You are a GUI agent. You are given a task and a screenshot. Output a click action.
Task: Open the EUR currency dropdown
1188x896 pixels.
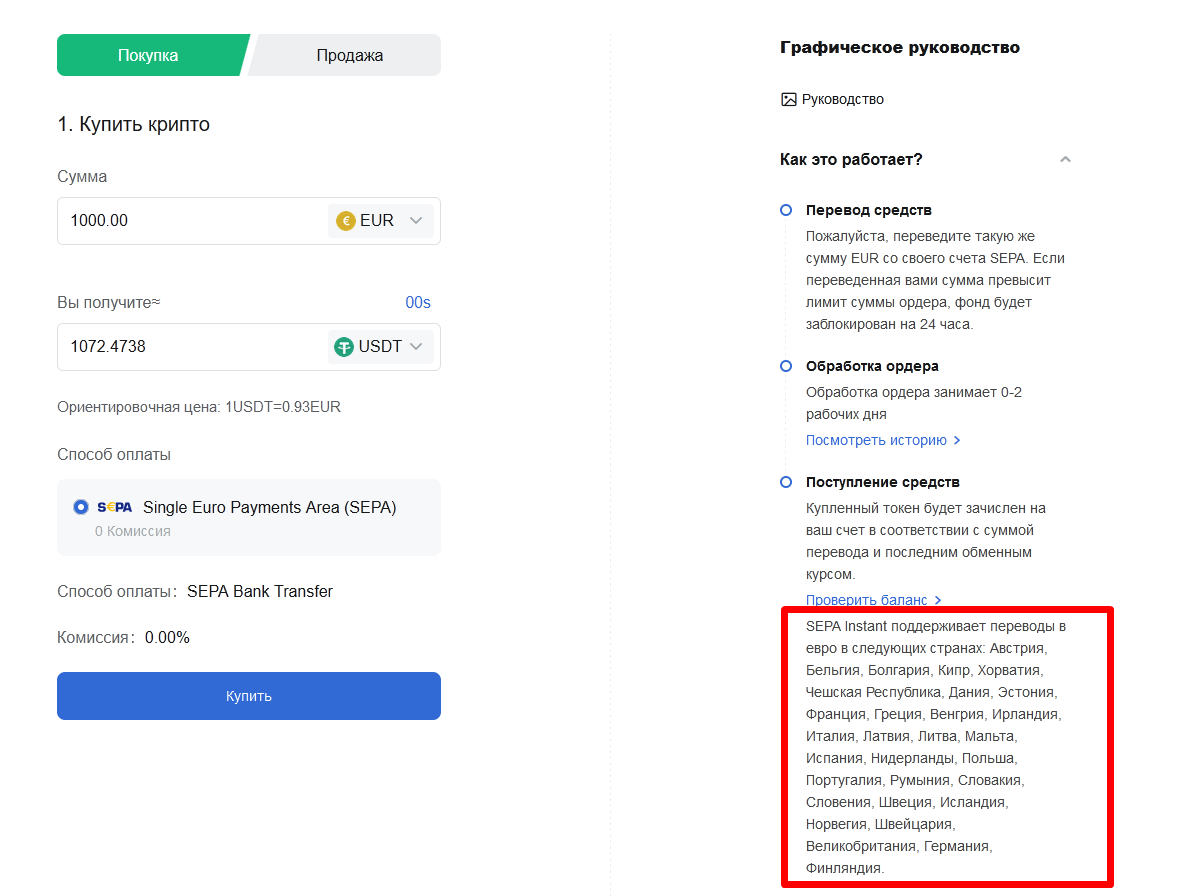coord(381,220)
